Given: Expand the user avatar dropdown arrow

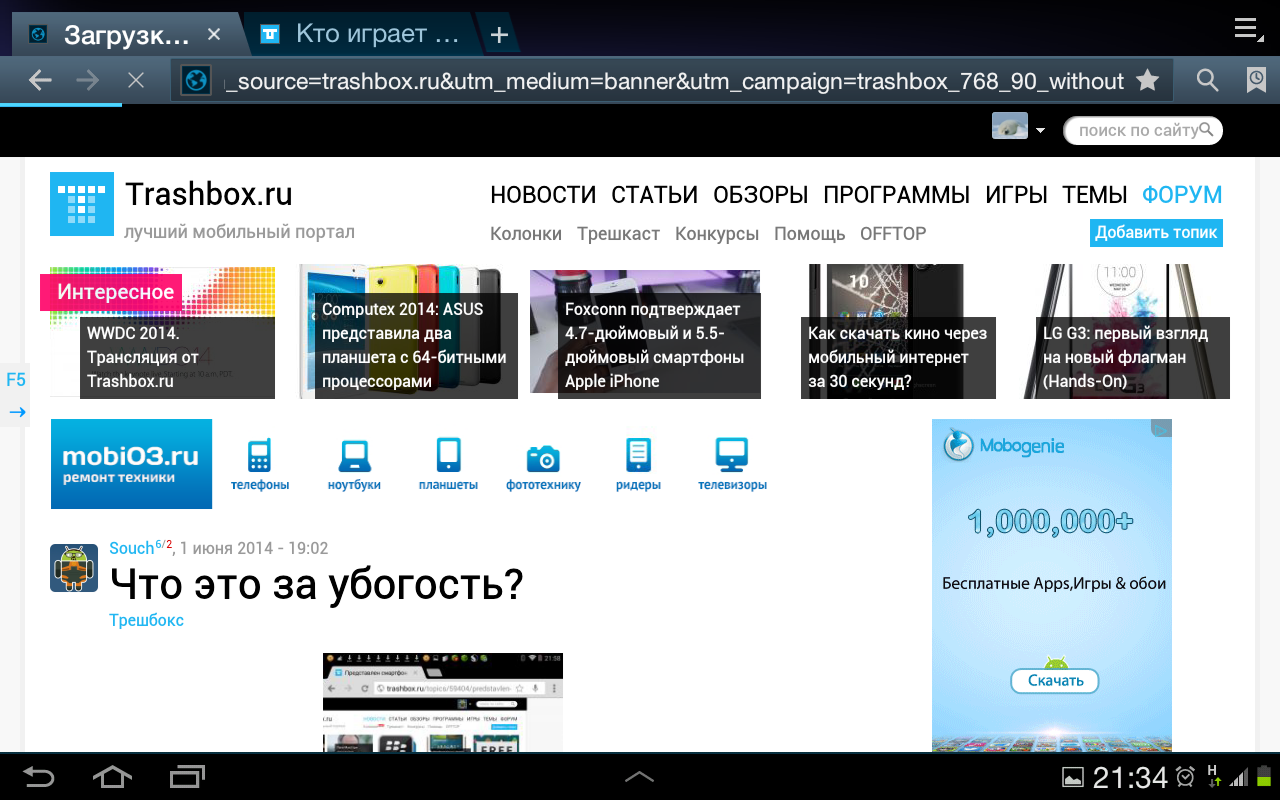Looking at the screenshot, I should [1040, 131].
